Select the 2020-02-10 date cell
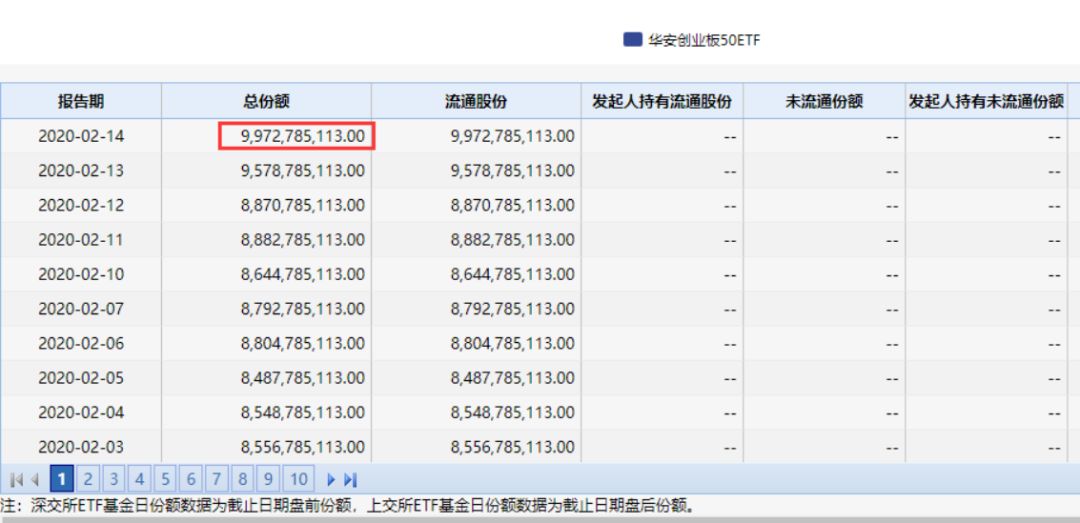Screen dimensions: 1080x523 (x=81, y=274)
